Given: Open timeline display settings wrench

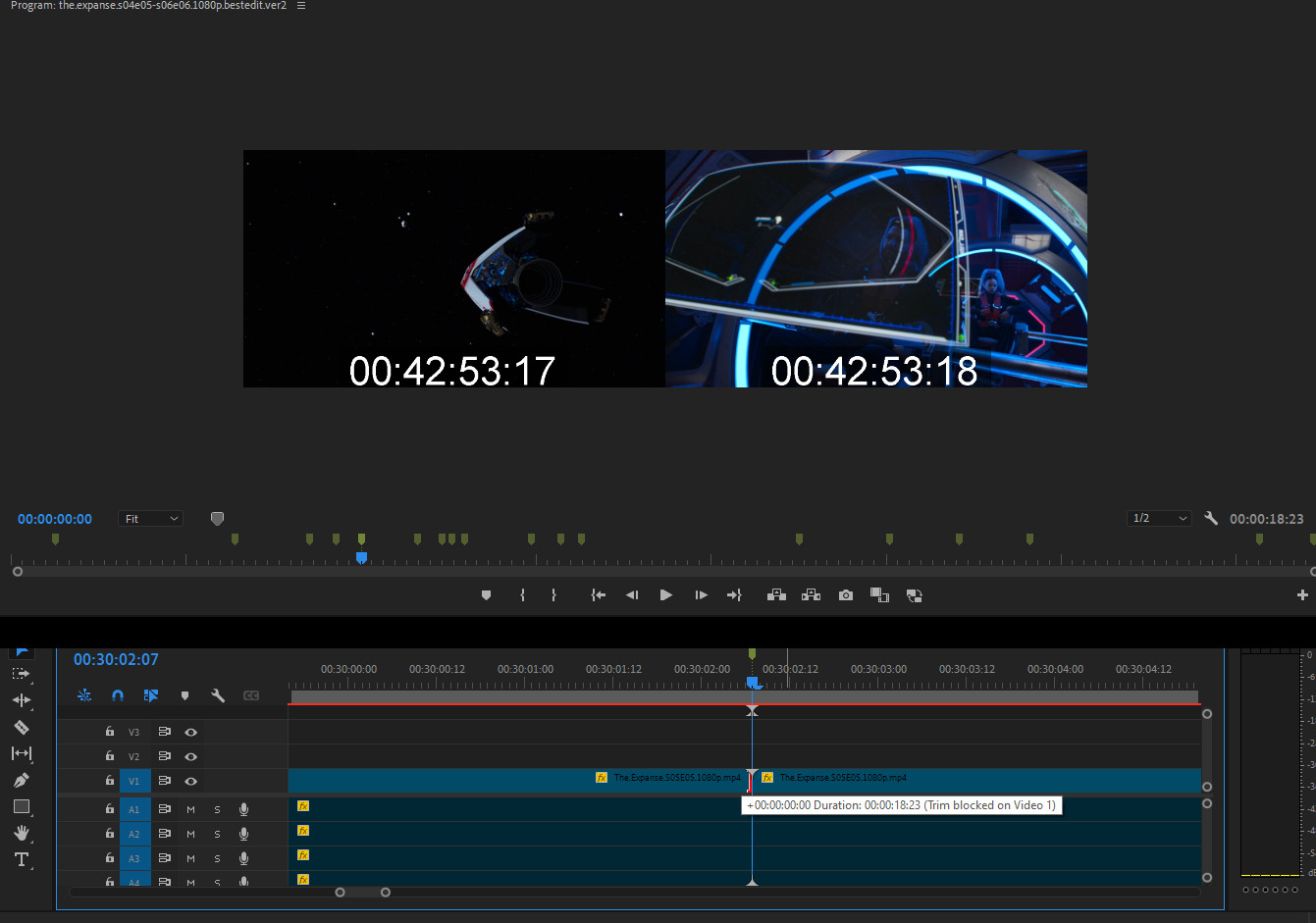Looking at the screenshot, I should click(x=218, y=695).
